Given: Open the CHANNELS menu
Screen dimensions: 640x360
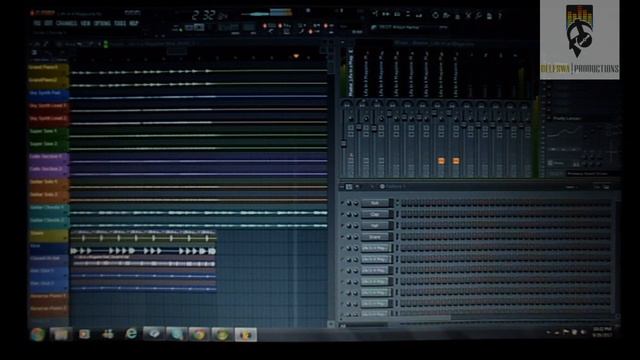Looking at the screenshot, I should (x=67, y=24).
